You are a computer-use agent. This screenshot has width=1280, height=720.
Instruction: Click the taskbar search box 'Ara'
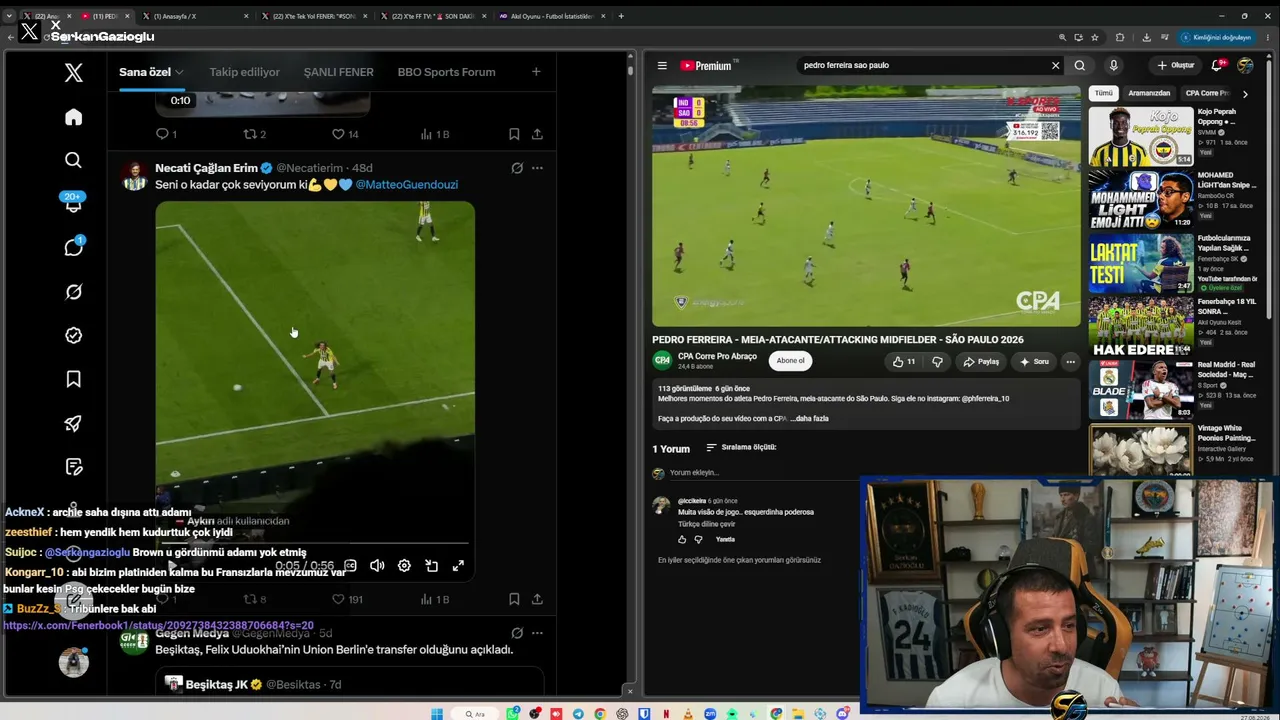(x=477, y=714)
